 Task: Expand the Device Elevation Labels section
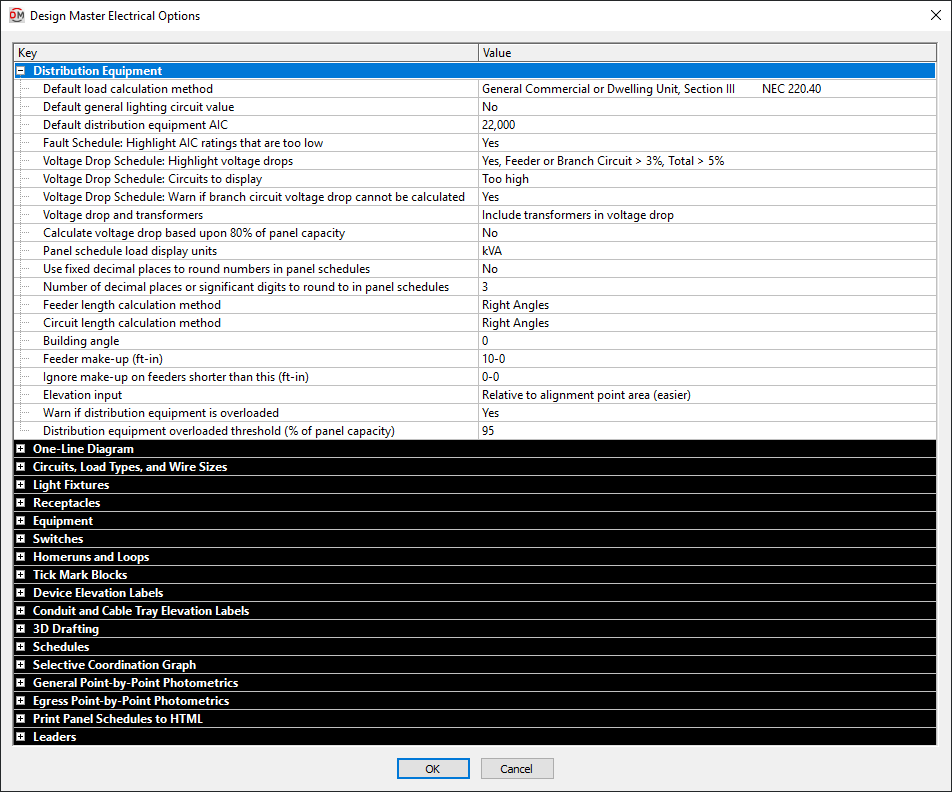pyautogui.click(x=21, y=593)
